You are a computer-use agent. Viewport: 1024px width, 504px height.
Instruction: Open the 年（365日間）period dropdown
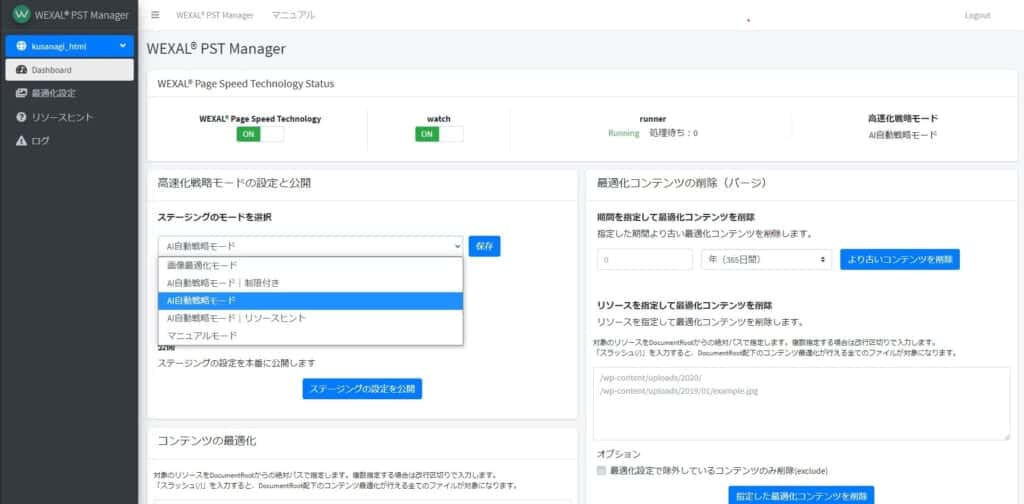coord(767,259)
